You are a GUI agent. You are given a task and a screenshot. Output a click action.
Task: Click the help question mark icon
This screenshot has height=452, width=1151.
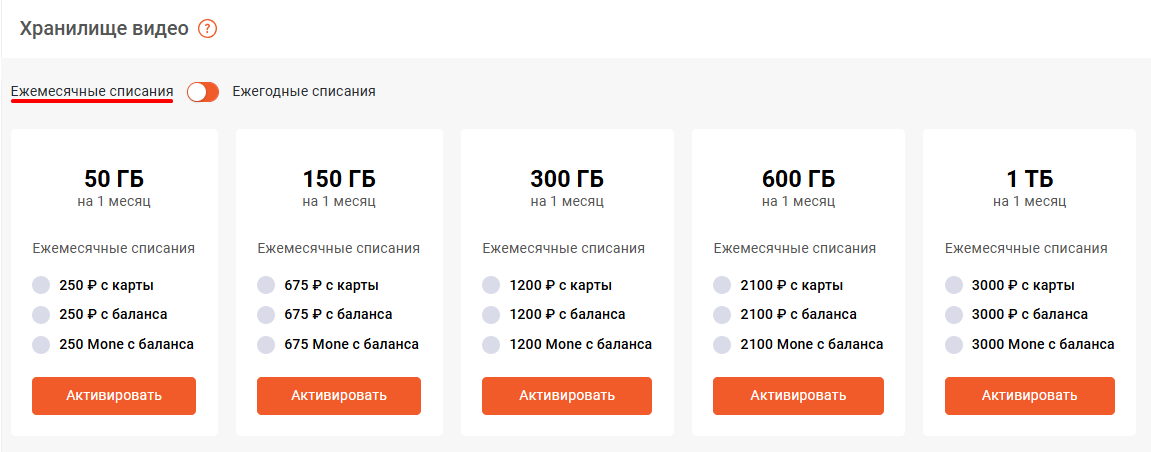[207, 29]
